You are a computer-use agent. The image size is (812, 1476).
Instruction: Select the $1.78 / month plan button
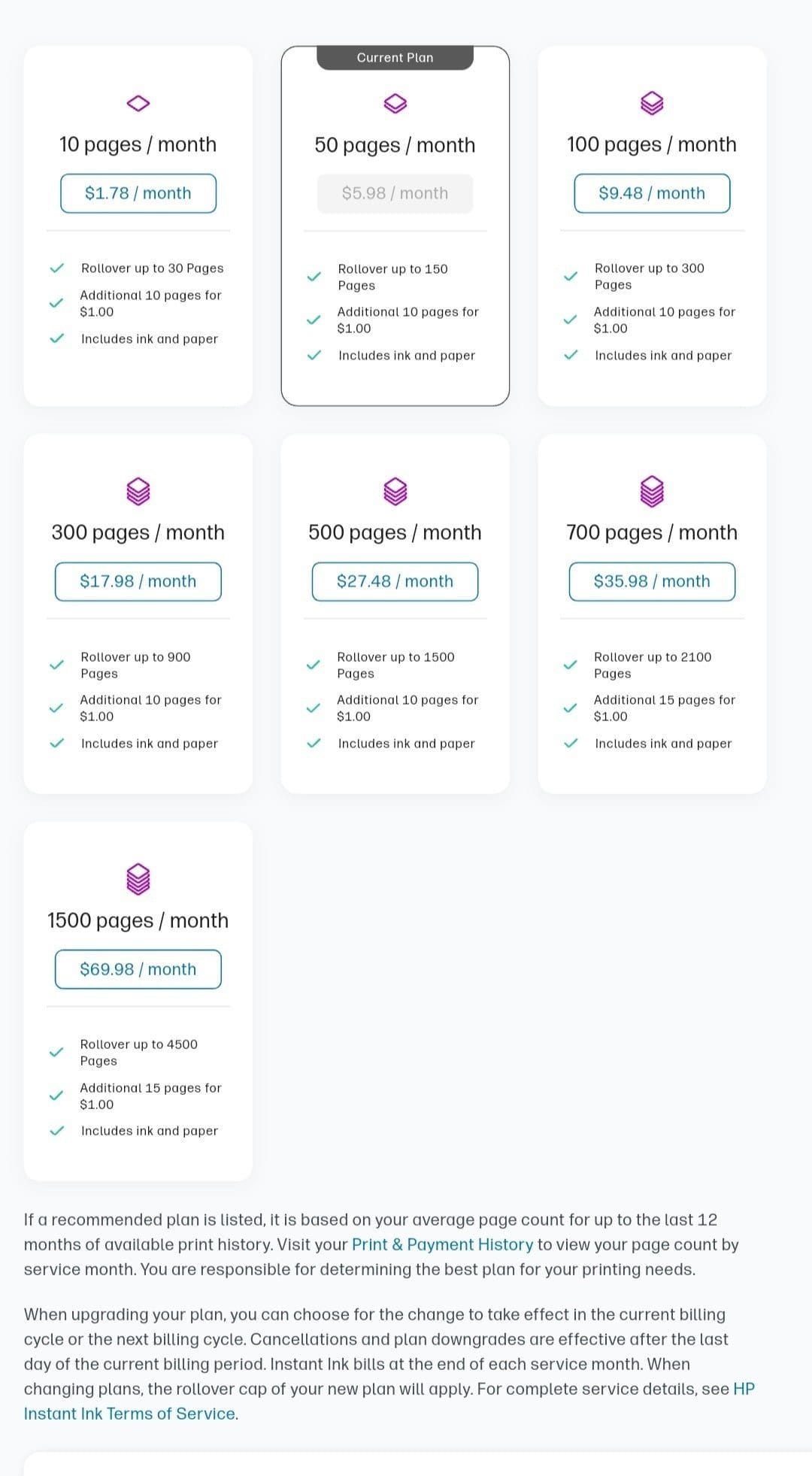coord(138,193)
